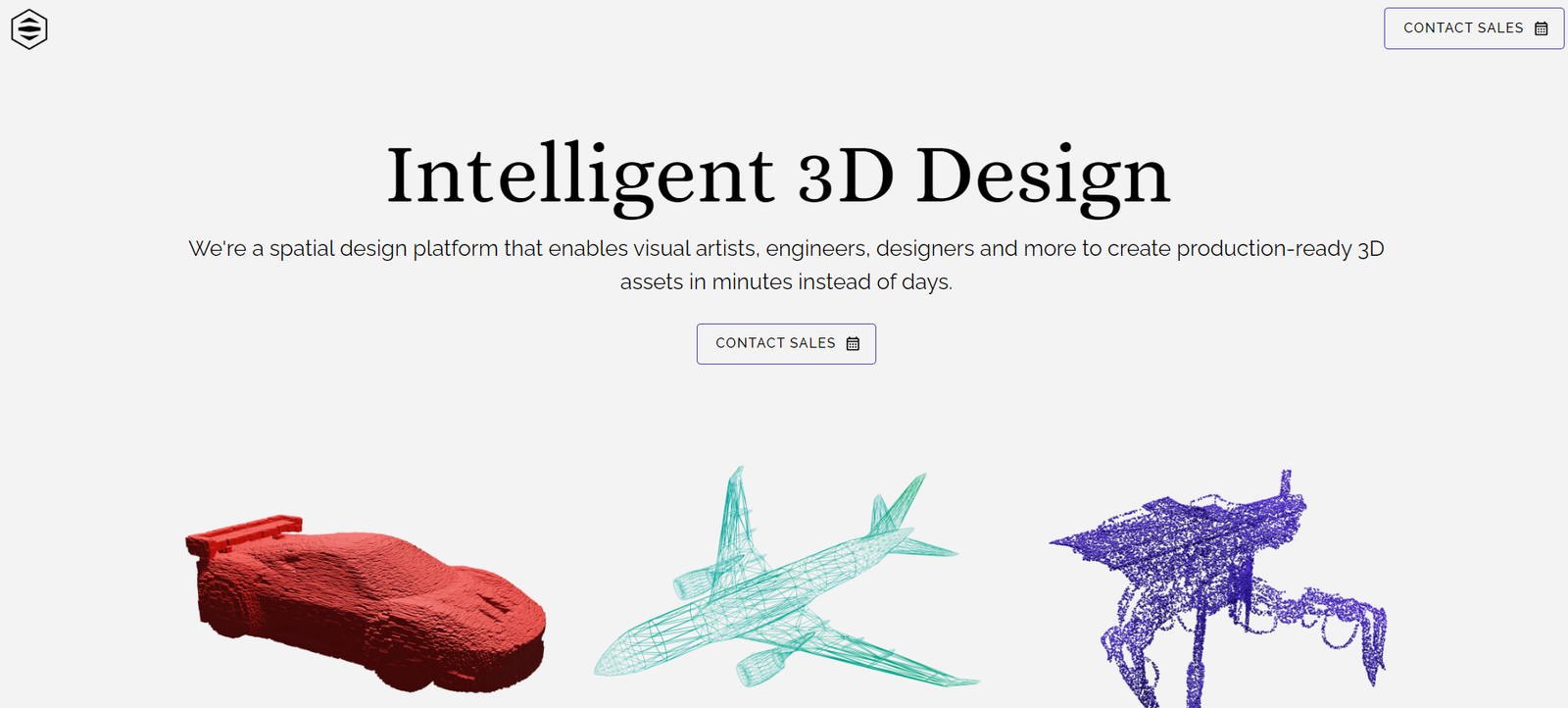
Task: Click the hexagon logo in the header
Action: tap(29, 28)
